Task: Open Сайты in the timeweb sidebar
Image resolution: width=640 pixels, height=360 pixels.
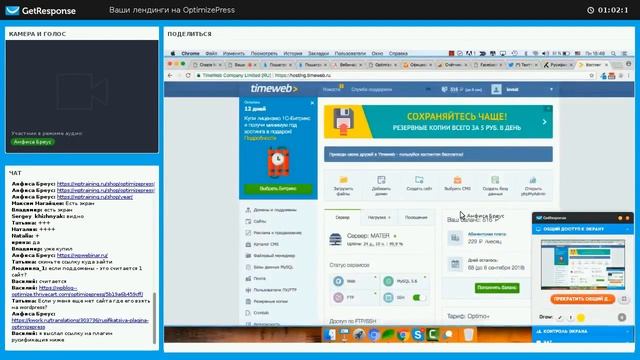Action: point(260,221)
